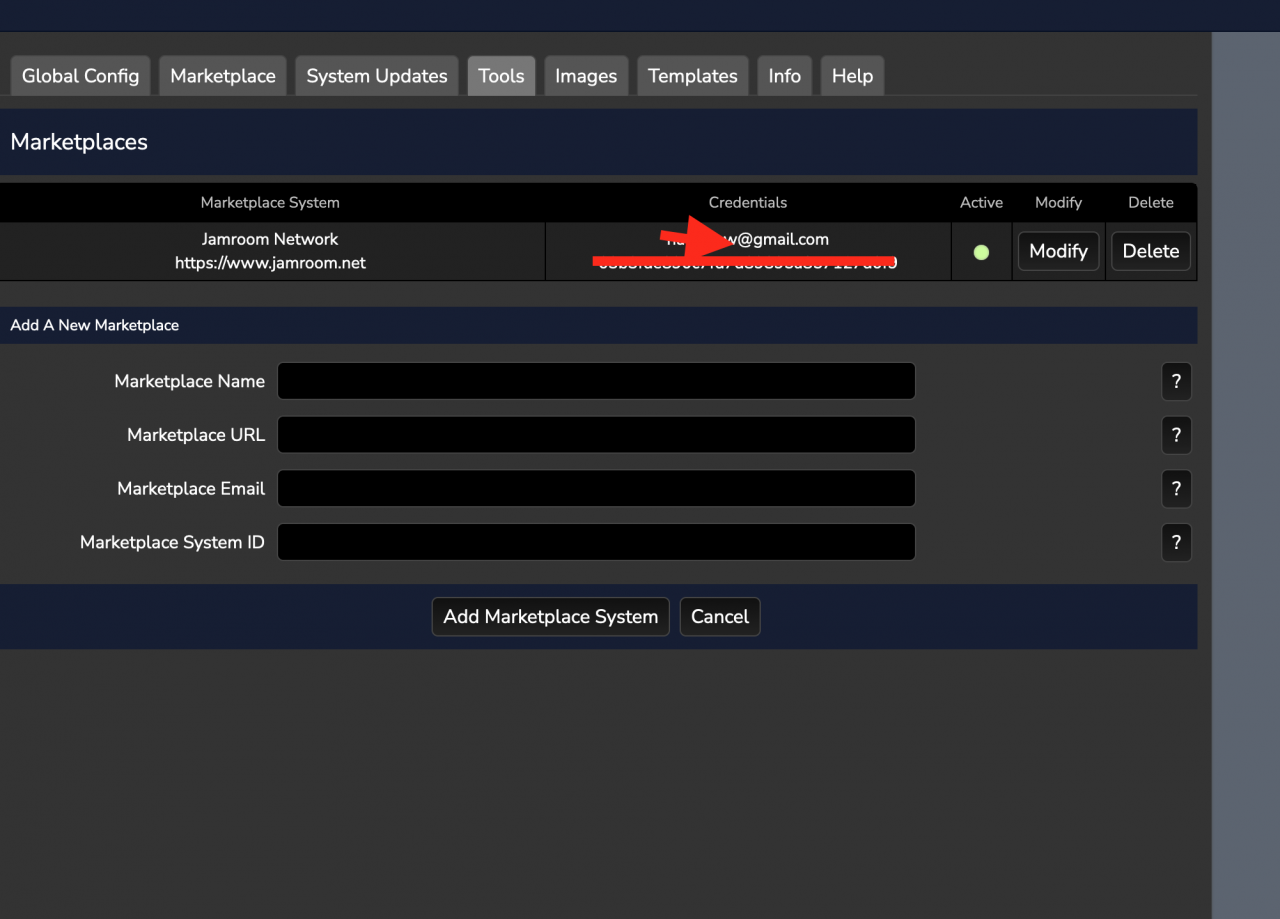This screenshot has width=1280, height=919.
Task: Switch to the Templates tab
Action: [692, 76]
